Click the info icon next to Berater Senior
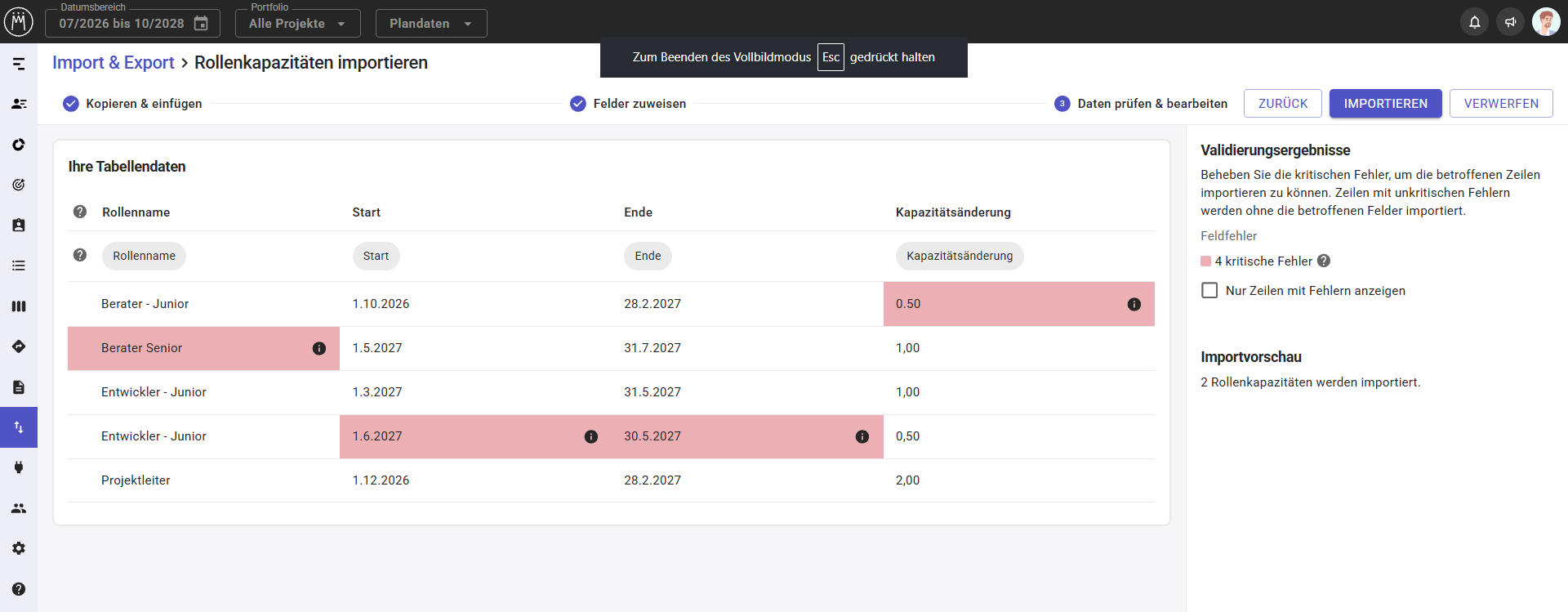The image size is (1568, 612). click(x=319, y=348)
